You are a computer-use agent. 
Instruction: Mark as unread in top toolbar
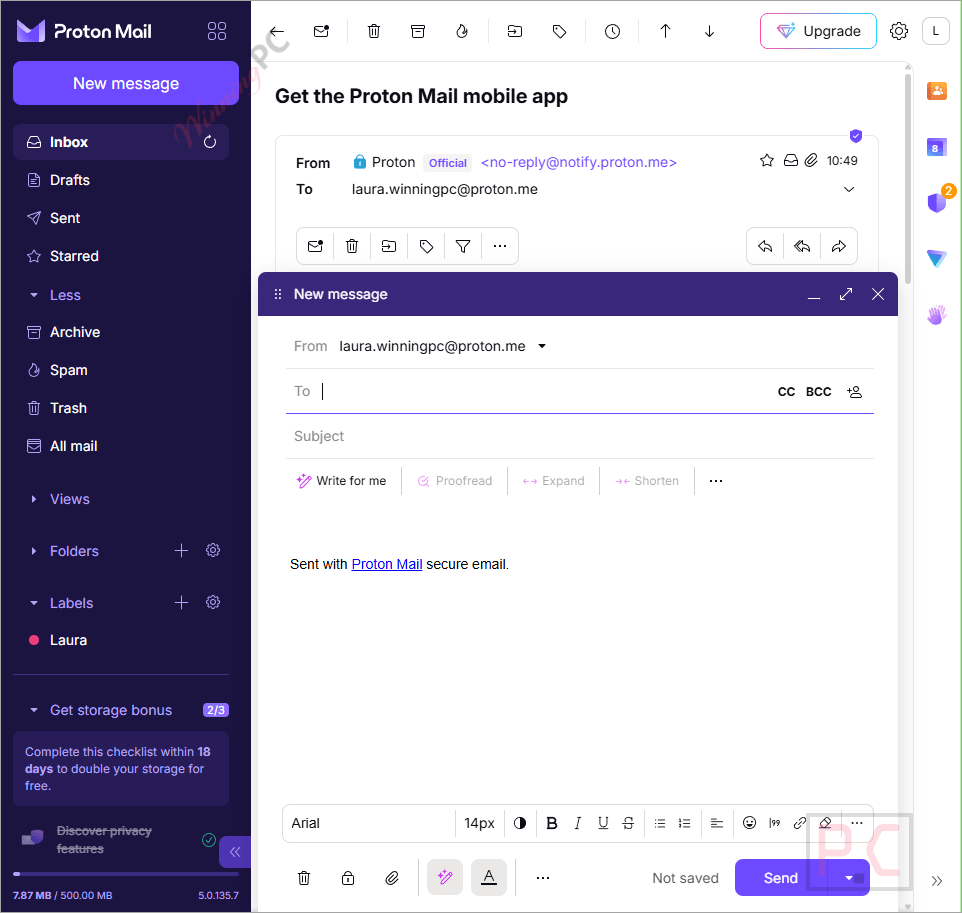point(321,31)
